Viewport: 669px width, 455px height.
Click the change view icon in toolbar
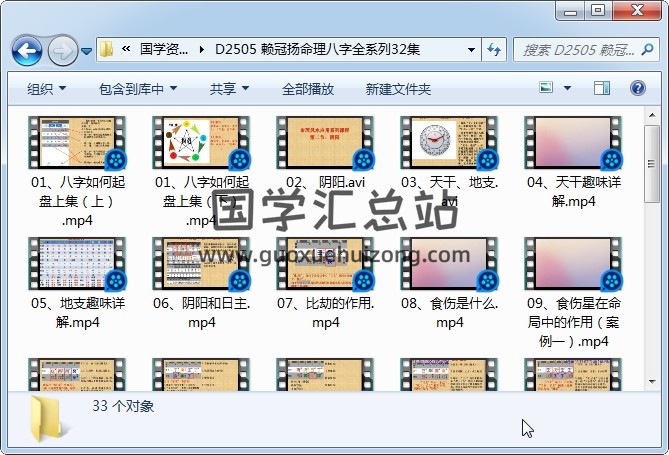click(547, 89)
